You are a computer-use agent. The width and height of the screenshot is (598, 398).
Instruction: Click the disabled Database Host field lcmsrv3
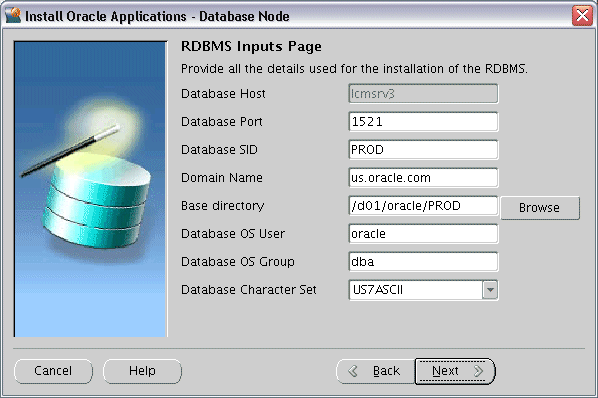(x=423, y=93)
